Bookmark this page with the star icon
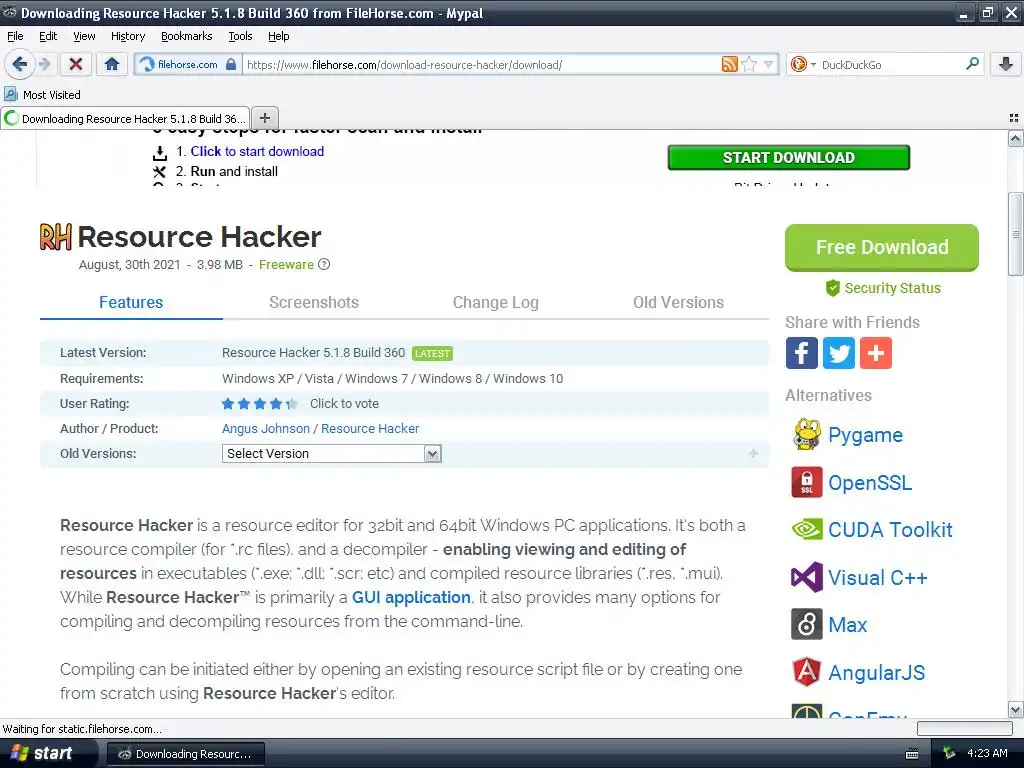This screenshot has height=768, width=1024. tap(749, 64)
